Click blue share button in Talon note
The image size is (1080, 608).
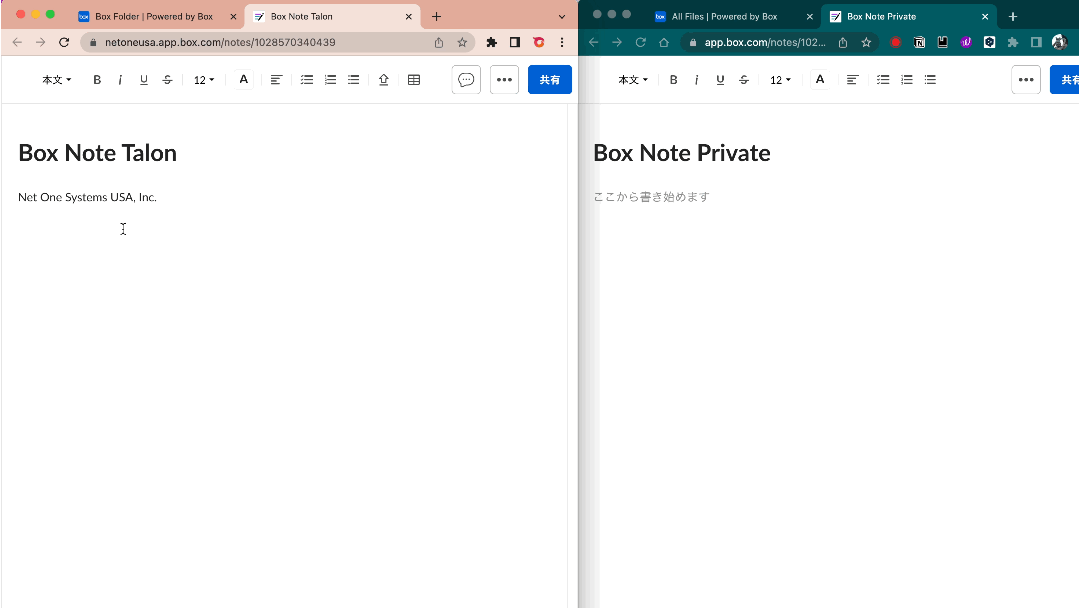tap(550, 80)
